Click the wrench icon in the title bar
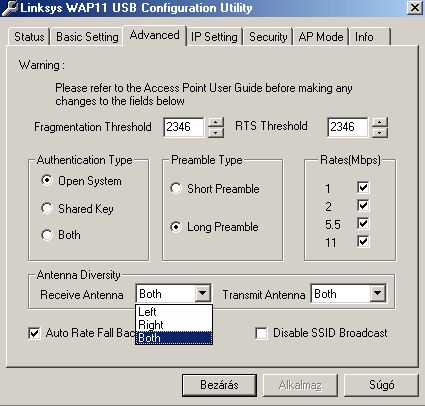 [9, 8]
